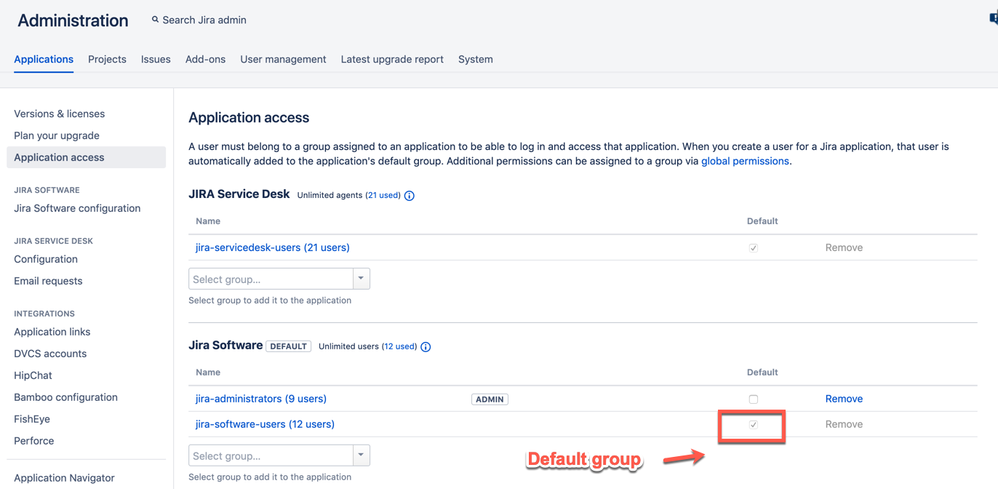Click the 21 used agents link
The height and width of the screenshot is (489, 998).
[383, 196]
